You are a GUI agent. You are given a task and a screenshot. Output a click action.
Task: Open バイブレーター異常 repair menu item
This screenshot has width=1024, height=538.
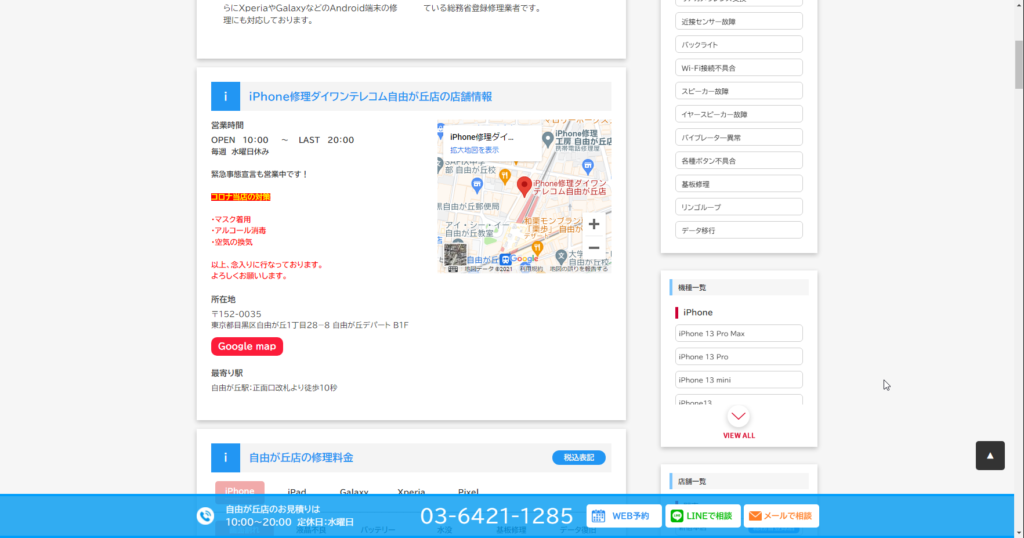click(x=739, y=137)
